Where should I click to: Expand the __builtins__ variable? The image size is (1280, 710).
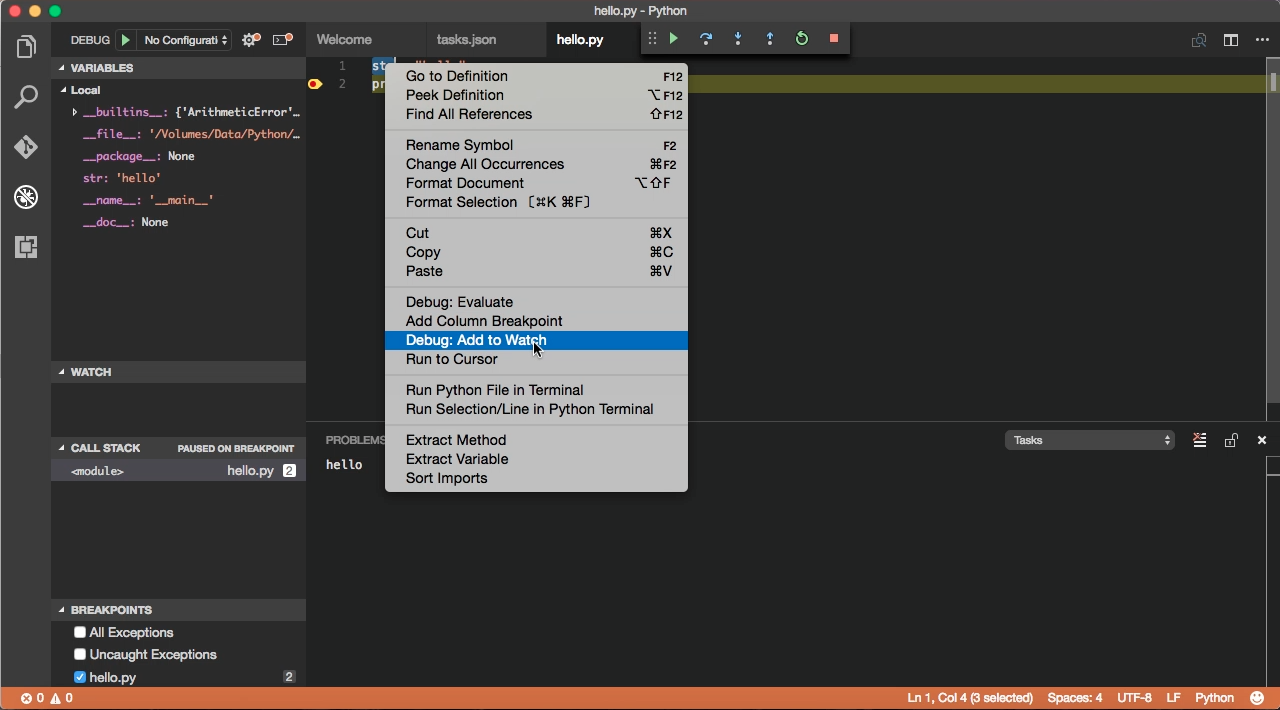pyautogui.click(x=75, y=112)
